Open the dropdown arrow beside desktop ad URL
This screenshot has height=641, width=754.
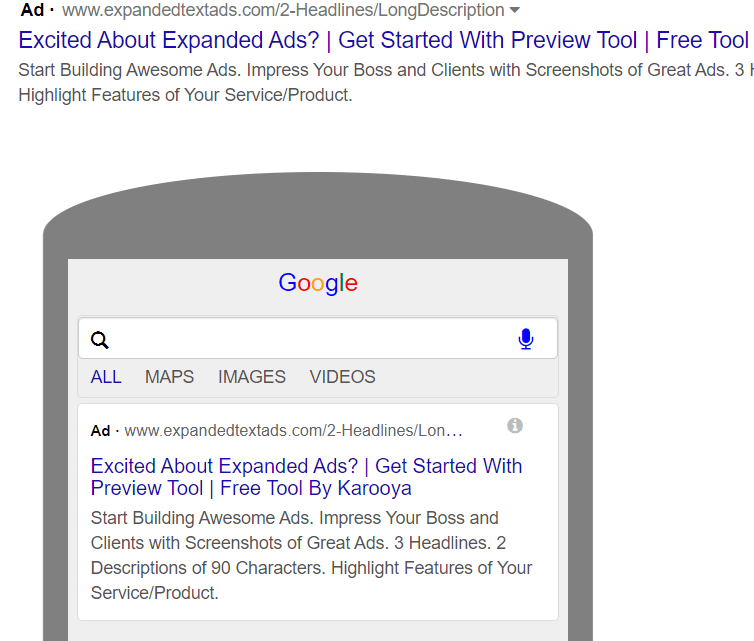pyautogui.click(x=515, y=10)
